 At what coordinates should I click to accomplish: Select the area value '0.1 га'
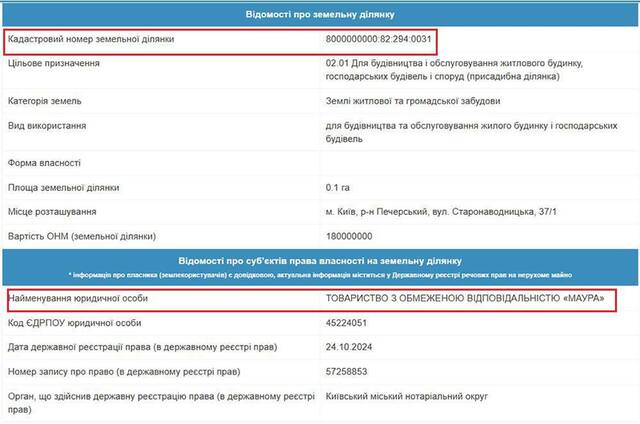(x=338, y=188)
